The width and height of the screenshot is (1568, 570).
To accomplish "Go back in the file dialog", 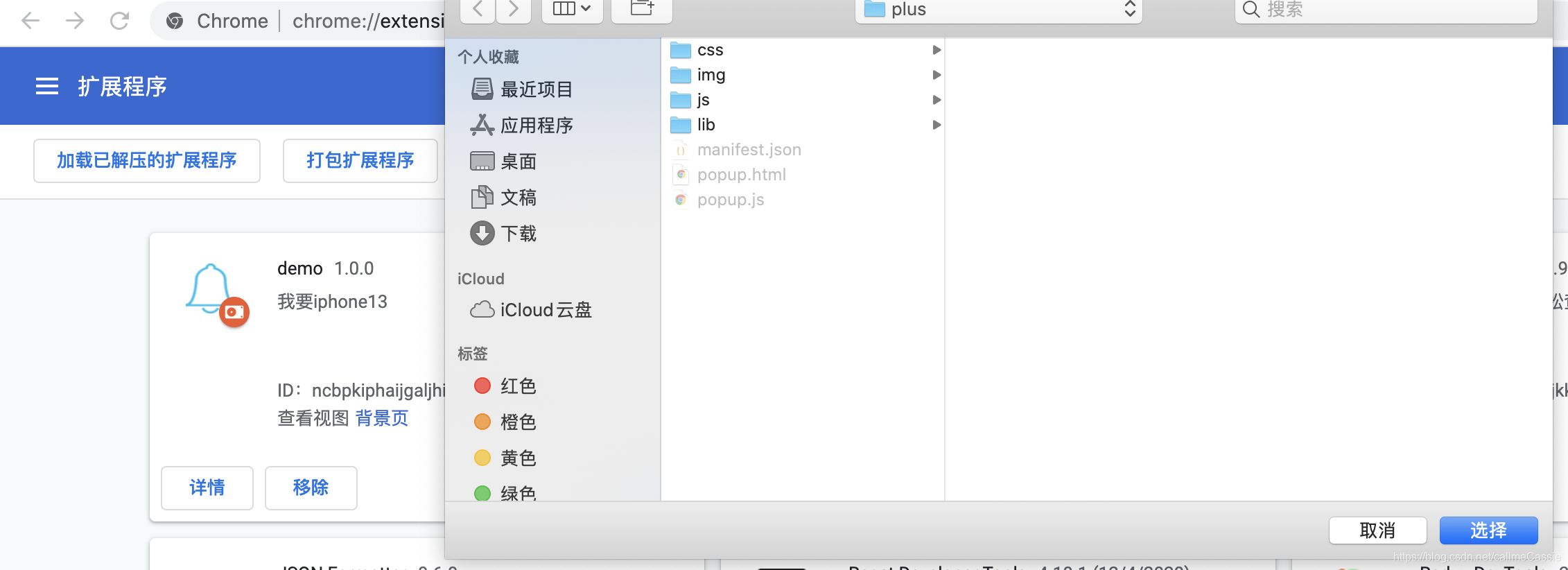I will click(478, 9).
